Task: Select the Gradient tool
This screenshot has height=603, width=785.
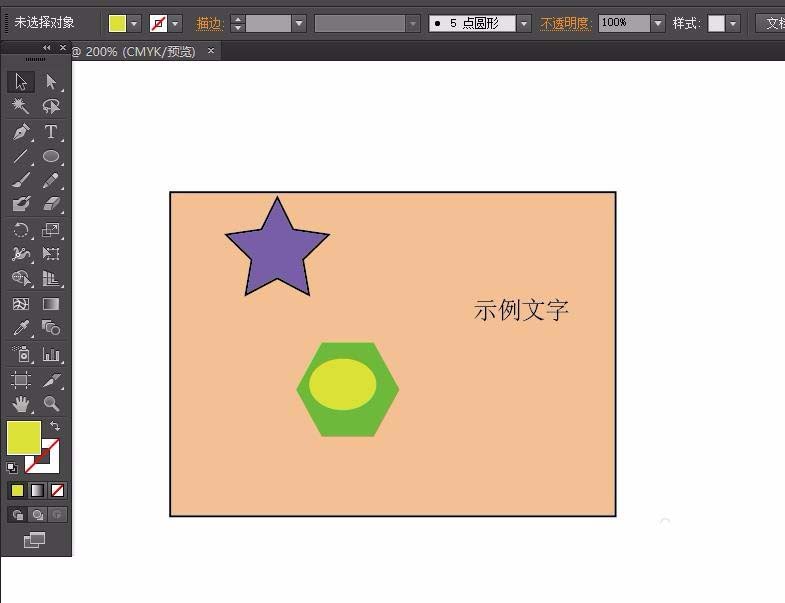Action: 51,304
